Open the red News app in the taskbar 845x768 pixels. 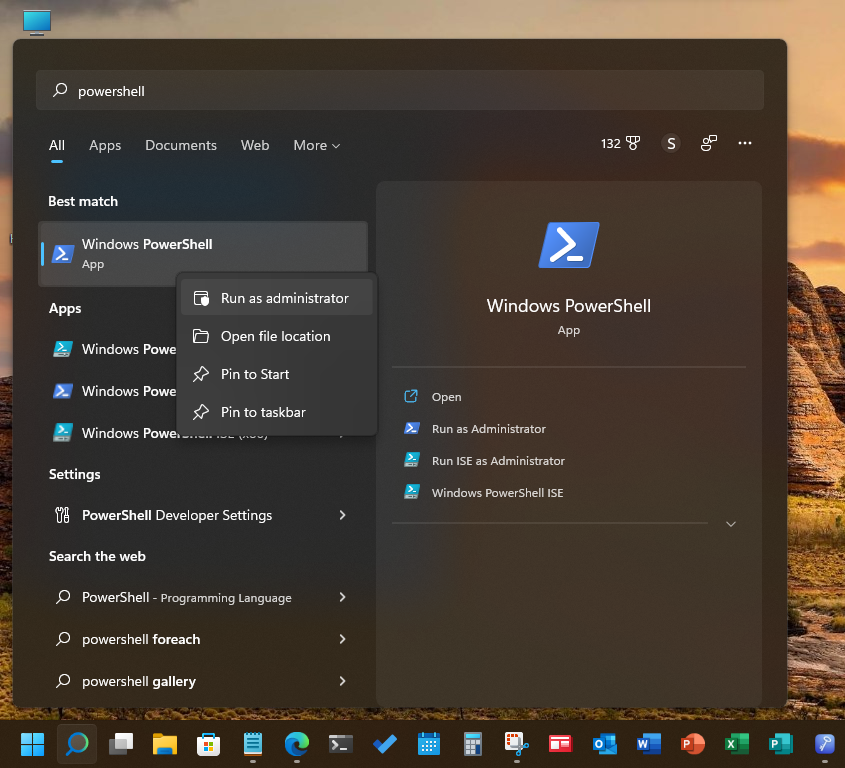point(560,744)
